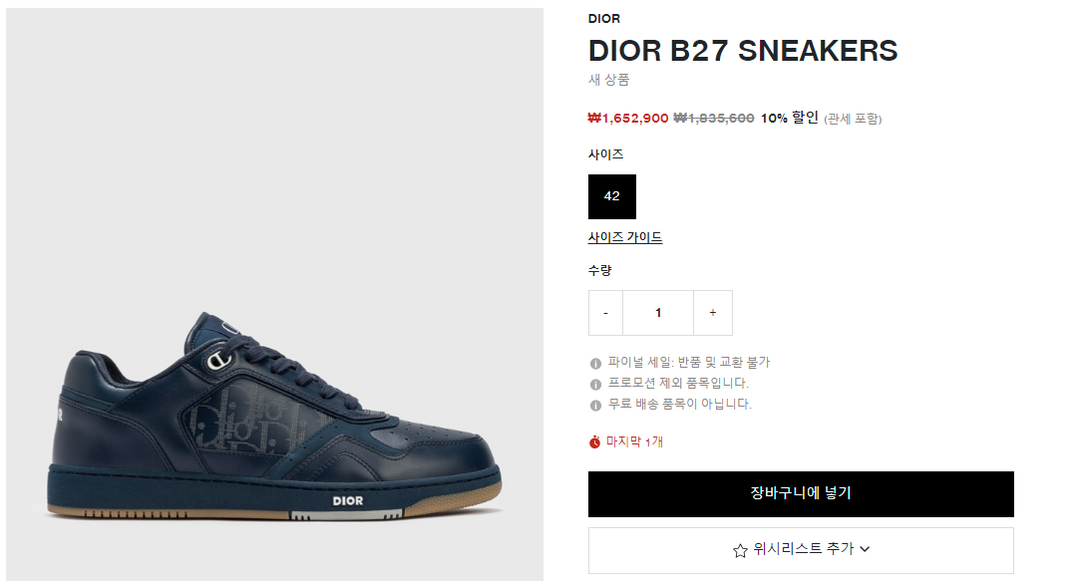
Task: Click the DIOR B27 SNEAKERS product title
Action: point(742,50)
